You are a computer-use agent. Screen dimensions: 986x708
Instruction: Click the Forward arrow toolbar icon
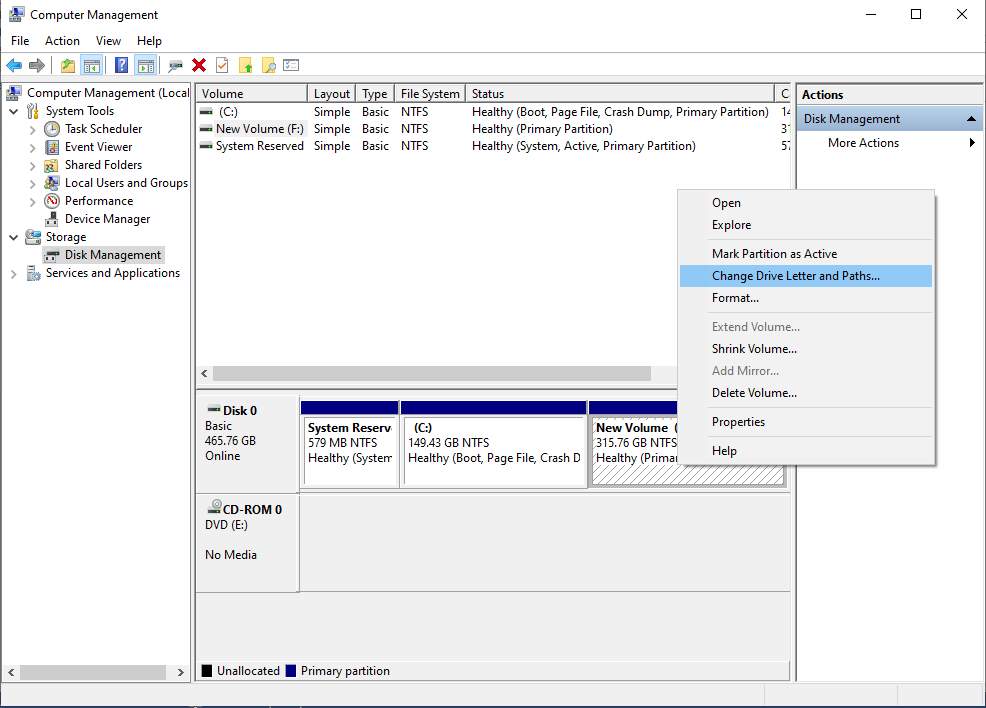click(x=37, y=65)
